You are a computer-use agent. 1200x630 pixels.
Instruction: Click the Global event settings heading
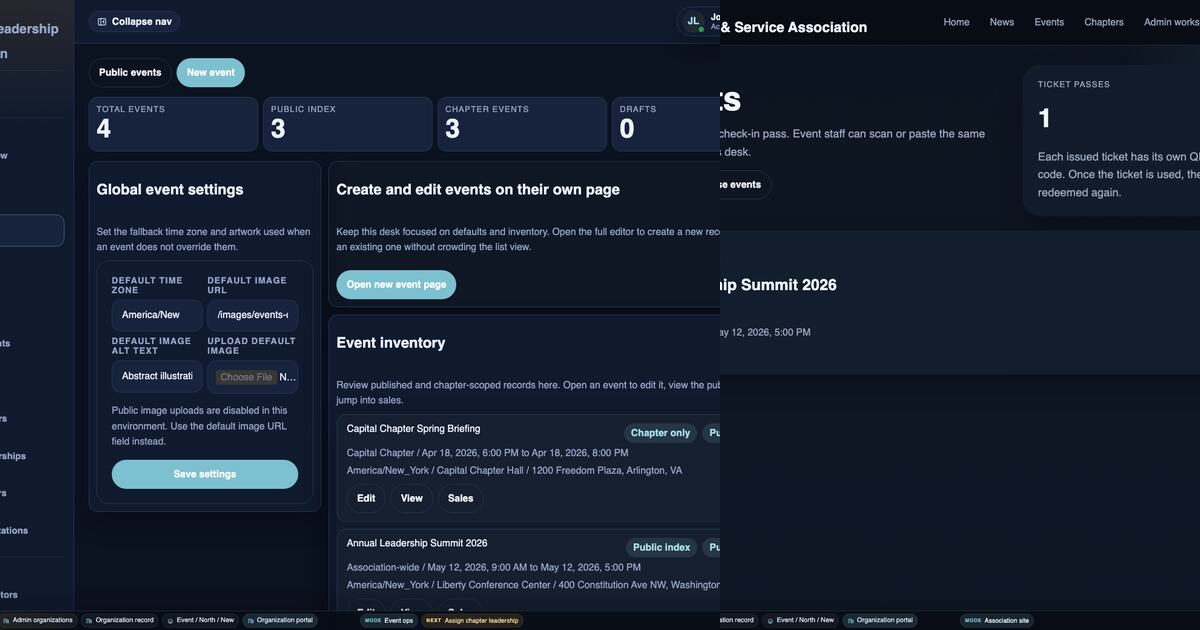170,189
